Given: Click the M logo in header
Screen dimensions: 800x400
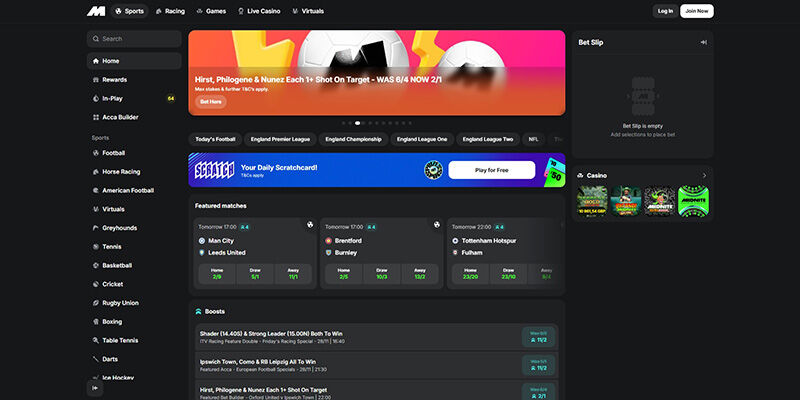Looking at the screenshot, I should click(96, 11).
